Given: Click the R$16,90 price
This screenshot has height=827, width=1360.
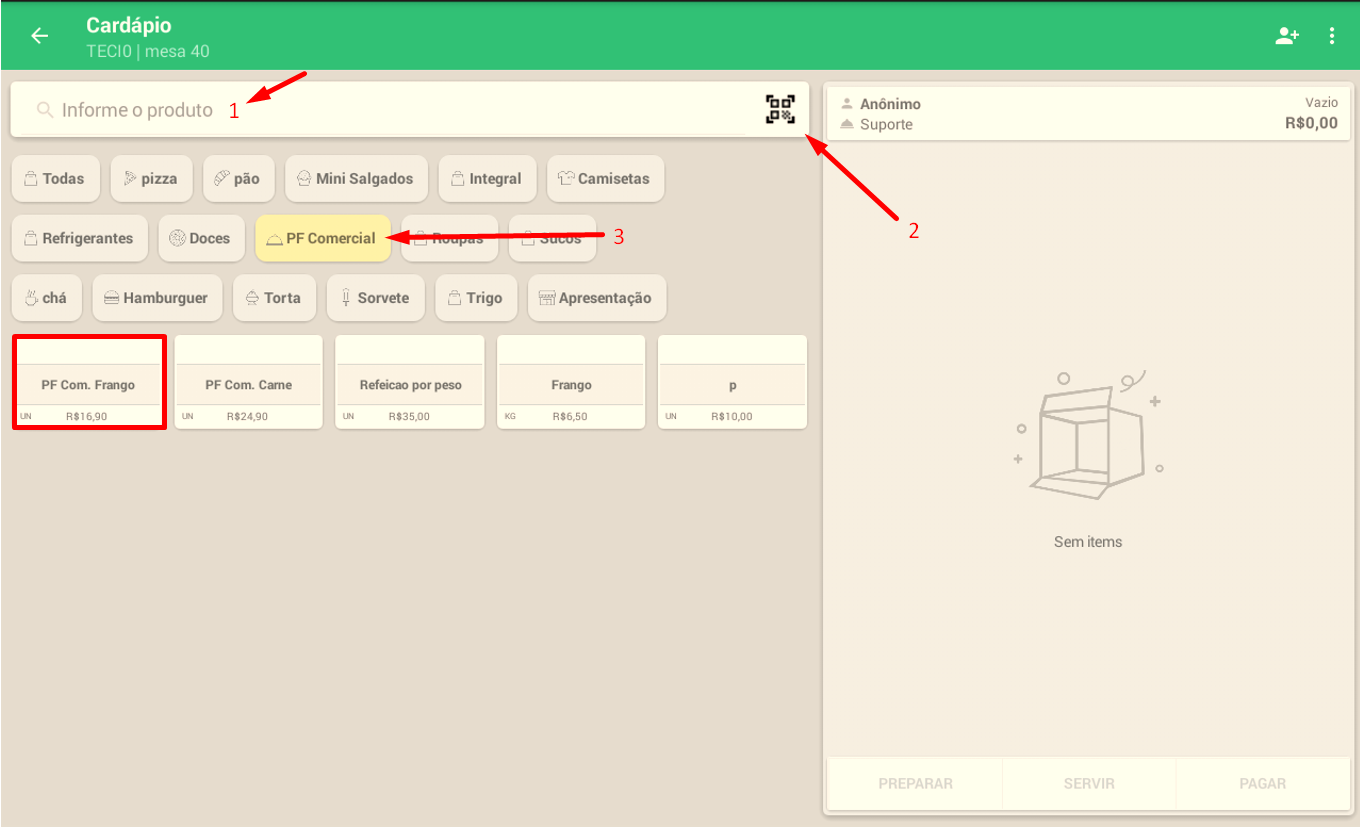Looking at the screenshot, I should pyautogui.click(x=86, y=417).
